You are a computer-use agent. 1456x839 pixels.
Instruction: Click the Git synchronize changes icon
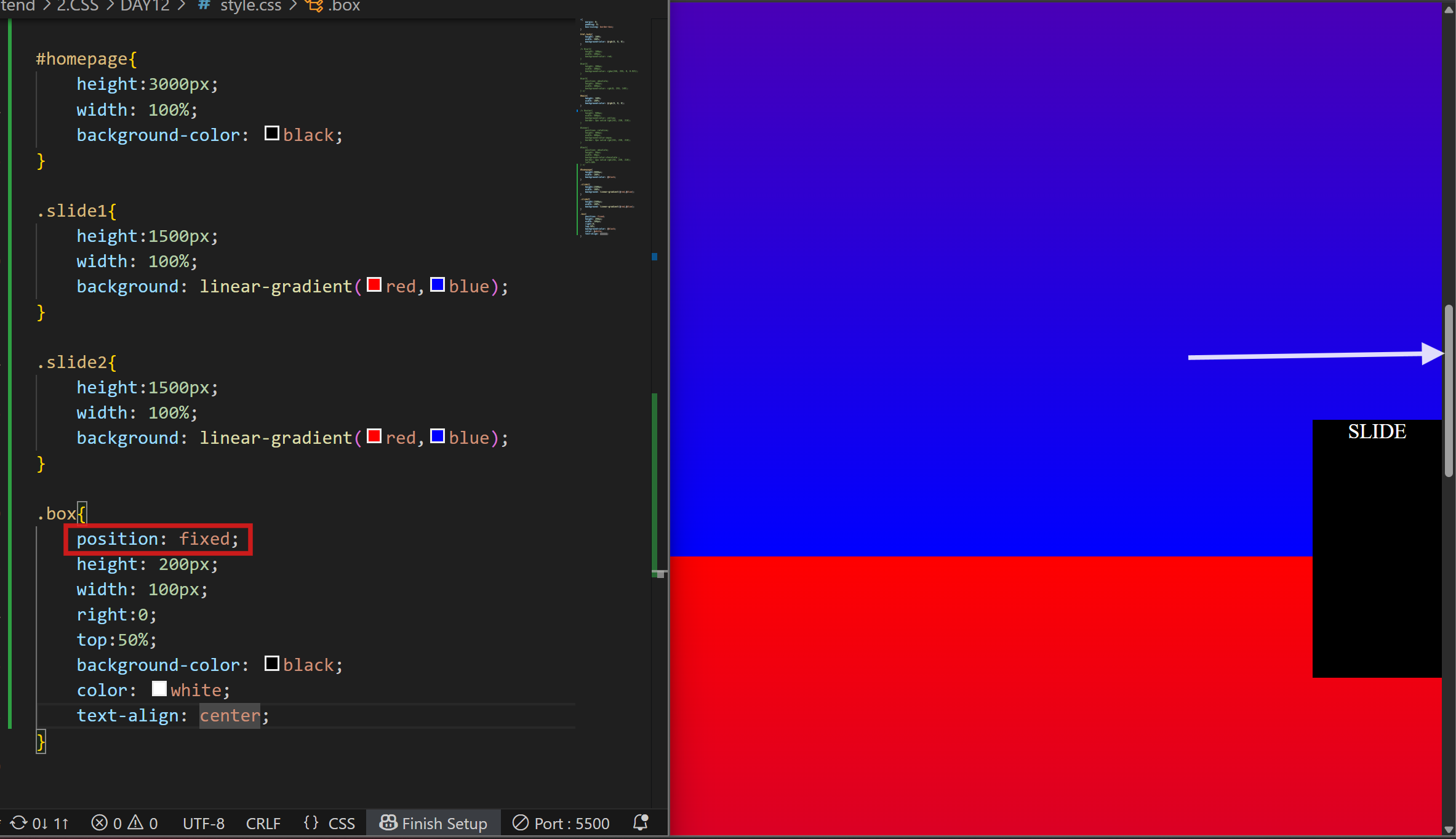pos(19,823)
